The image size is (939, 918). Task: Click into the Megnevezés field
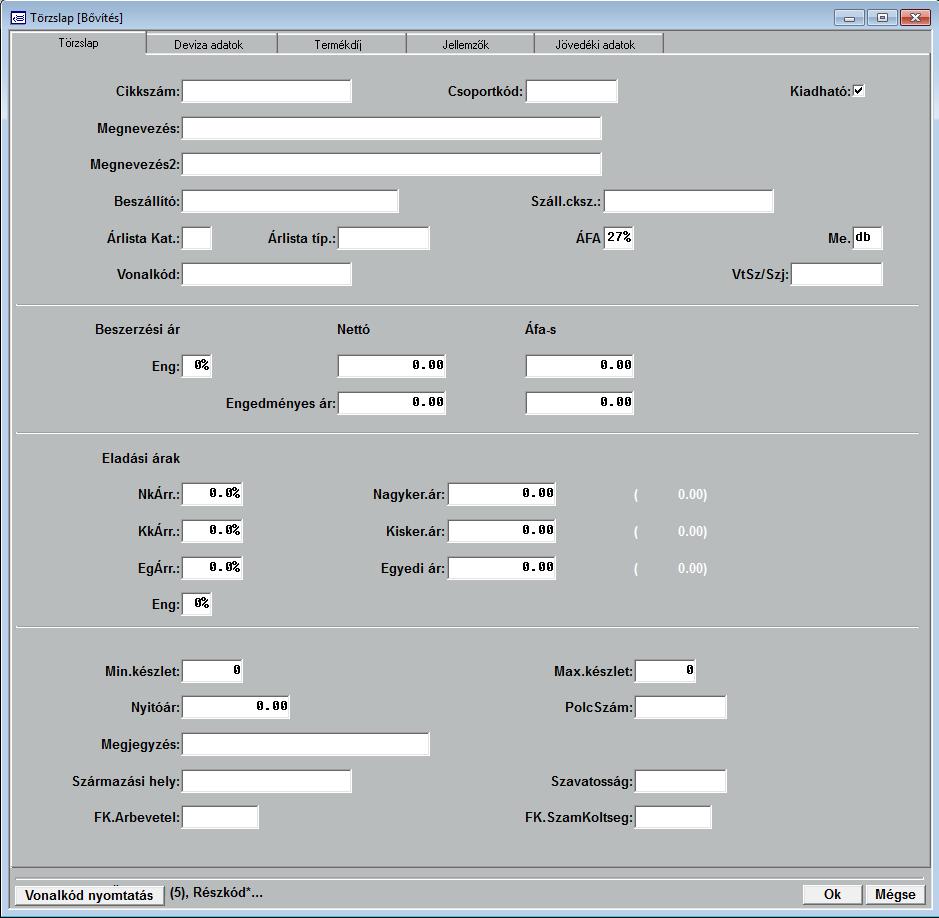[392, 128]
